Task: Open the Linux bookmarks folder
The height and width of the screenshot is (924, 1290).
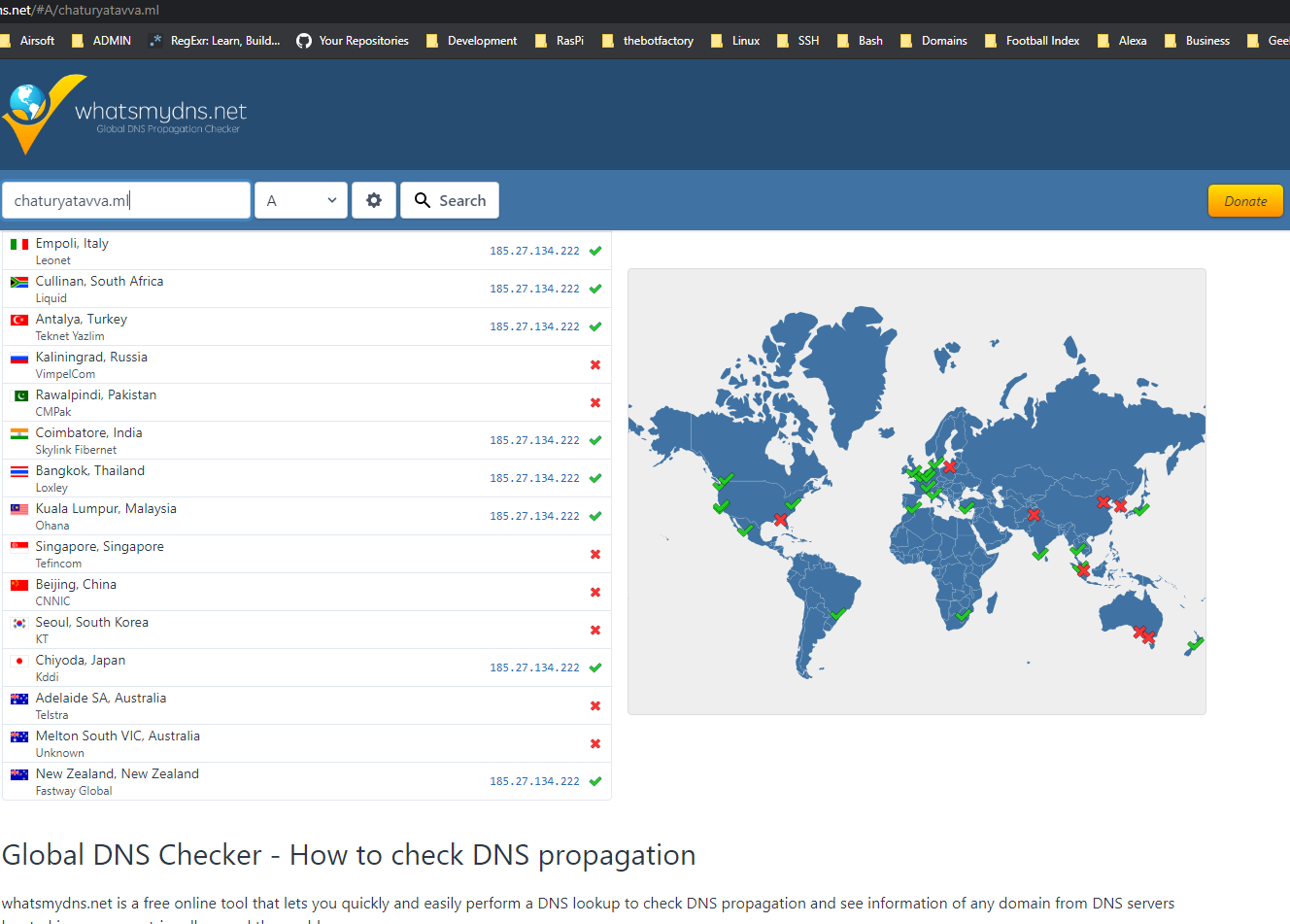Action: pyautogui.click(x=735, y=41)
